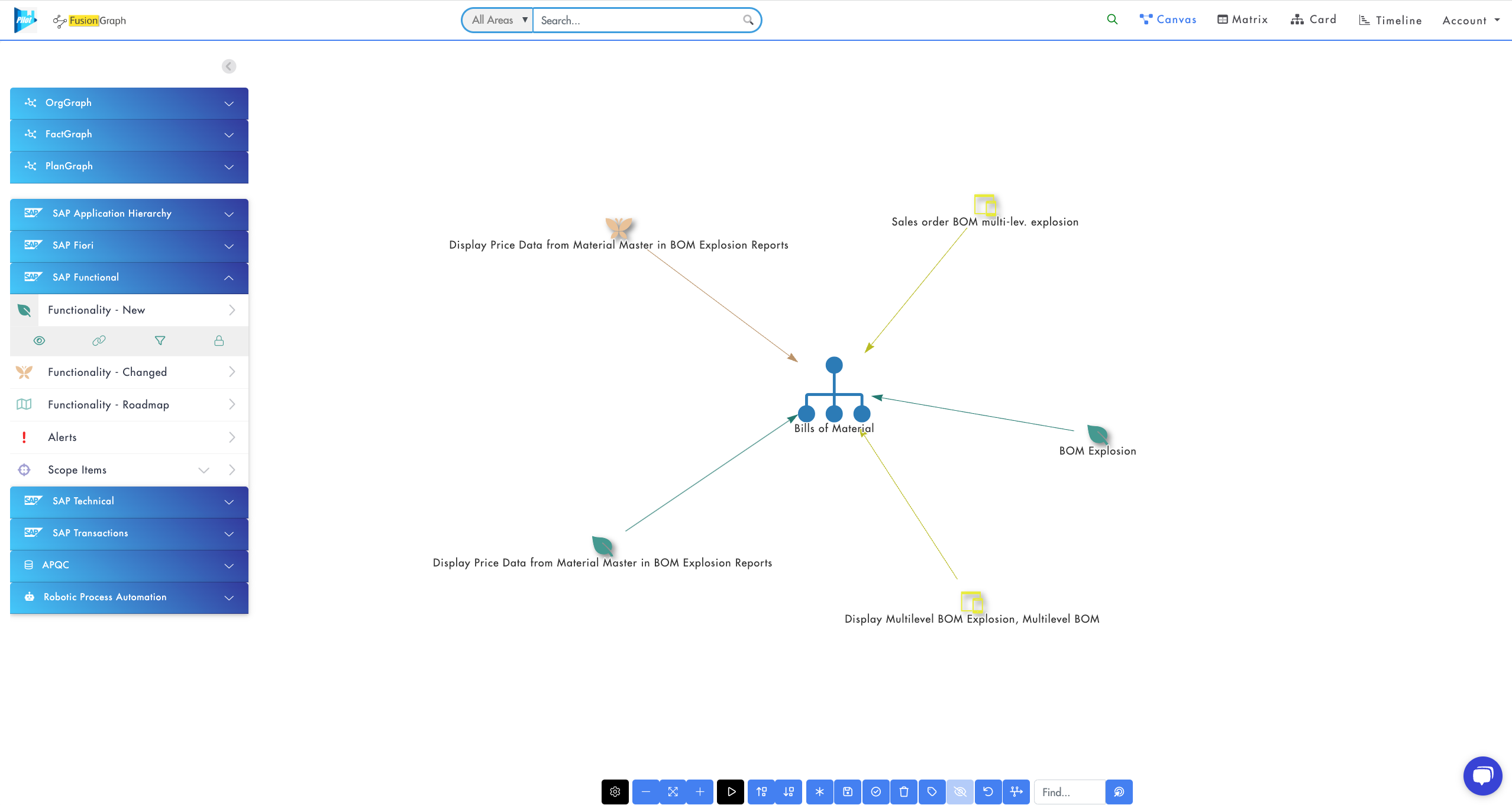Click the save layout icon in bottom toolbar
The width and height of the screenshot is (1512, 805).
tap(848, 791)
